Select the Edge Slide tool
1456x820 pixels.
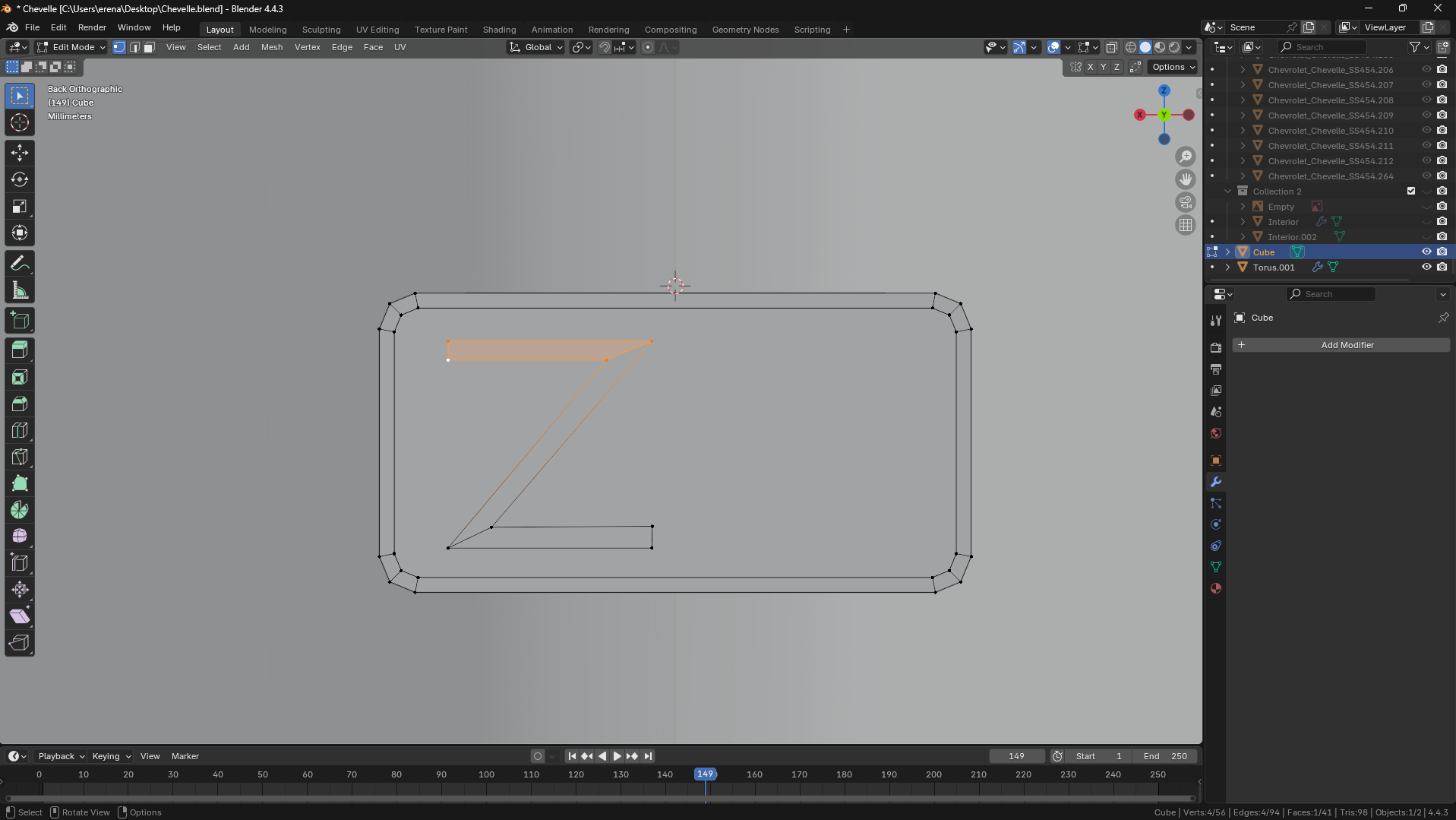pos(20,563)
